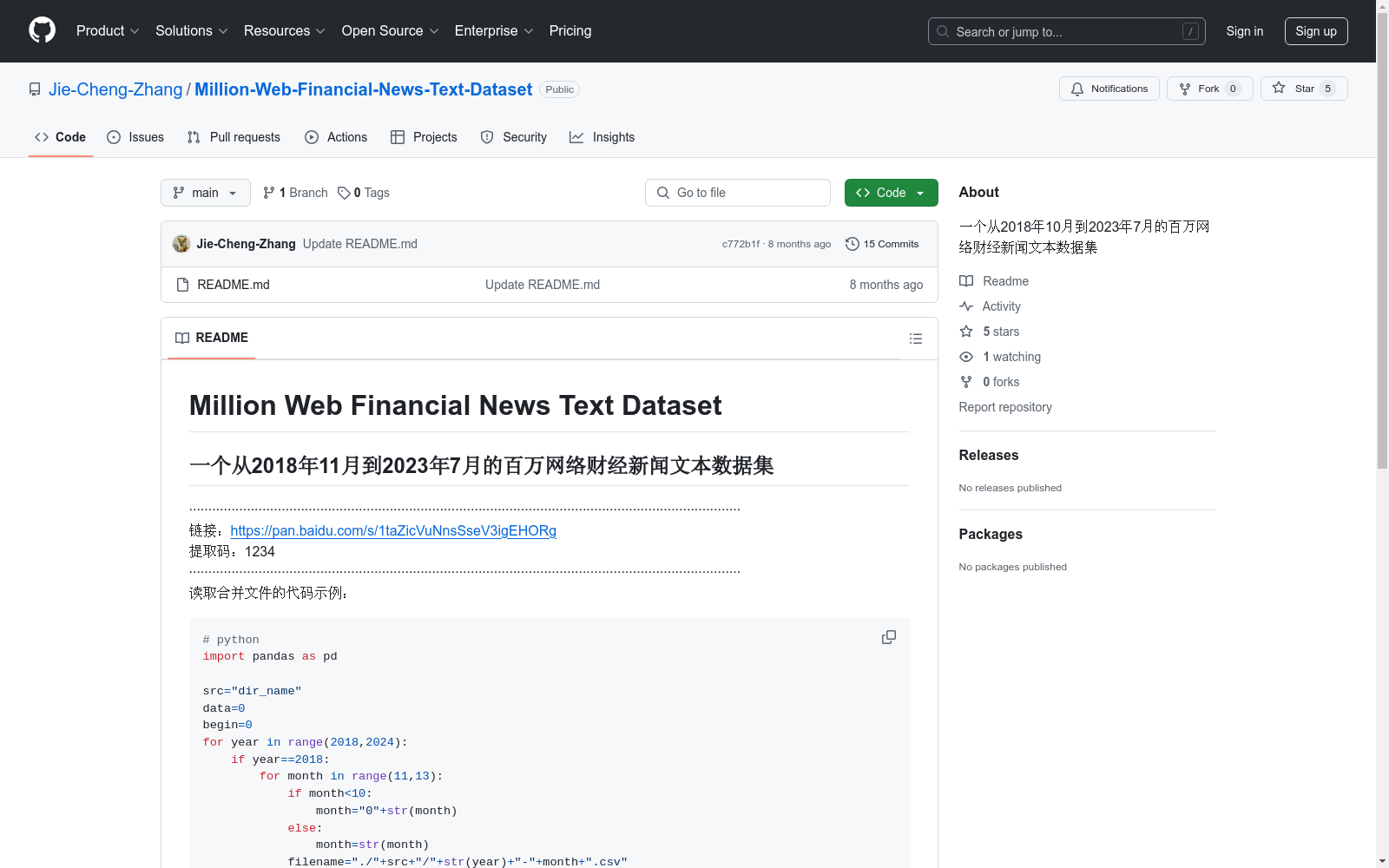The height and width of the screenshot is (868, 1389).
Task: Open the Jie-Cheng-Zhang owner profile link
Action: [x=115, y=89]
